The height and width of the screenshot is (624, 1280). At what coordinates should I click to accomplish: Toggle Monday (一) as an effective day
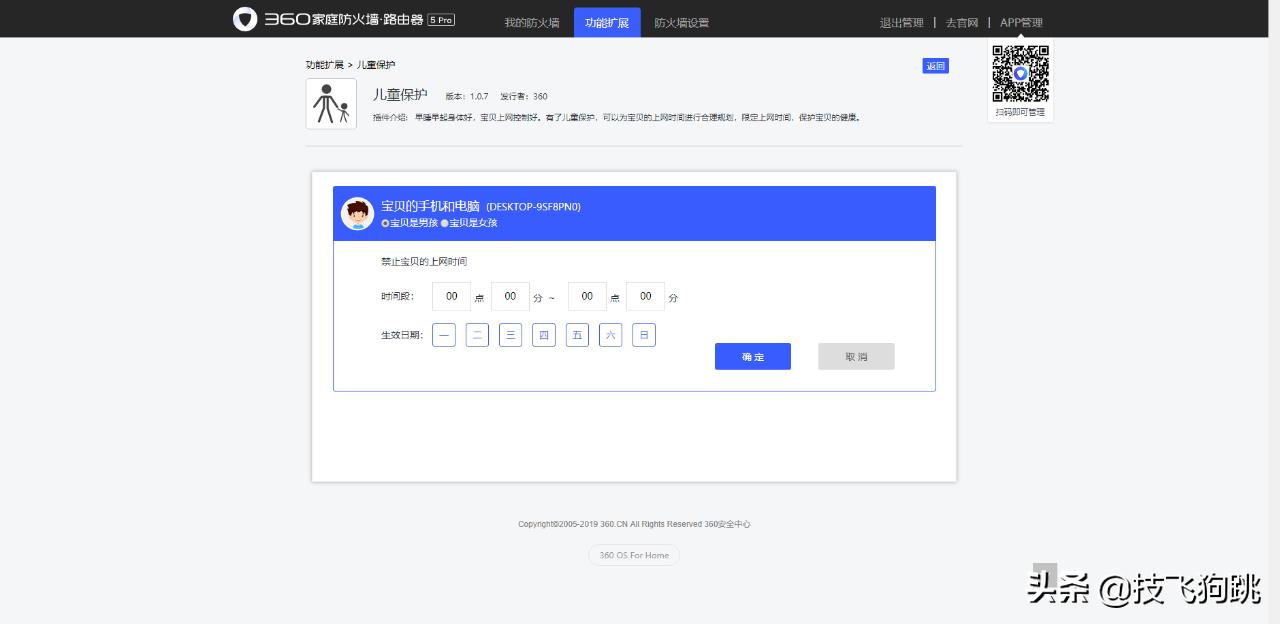[x=443, y=335]
